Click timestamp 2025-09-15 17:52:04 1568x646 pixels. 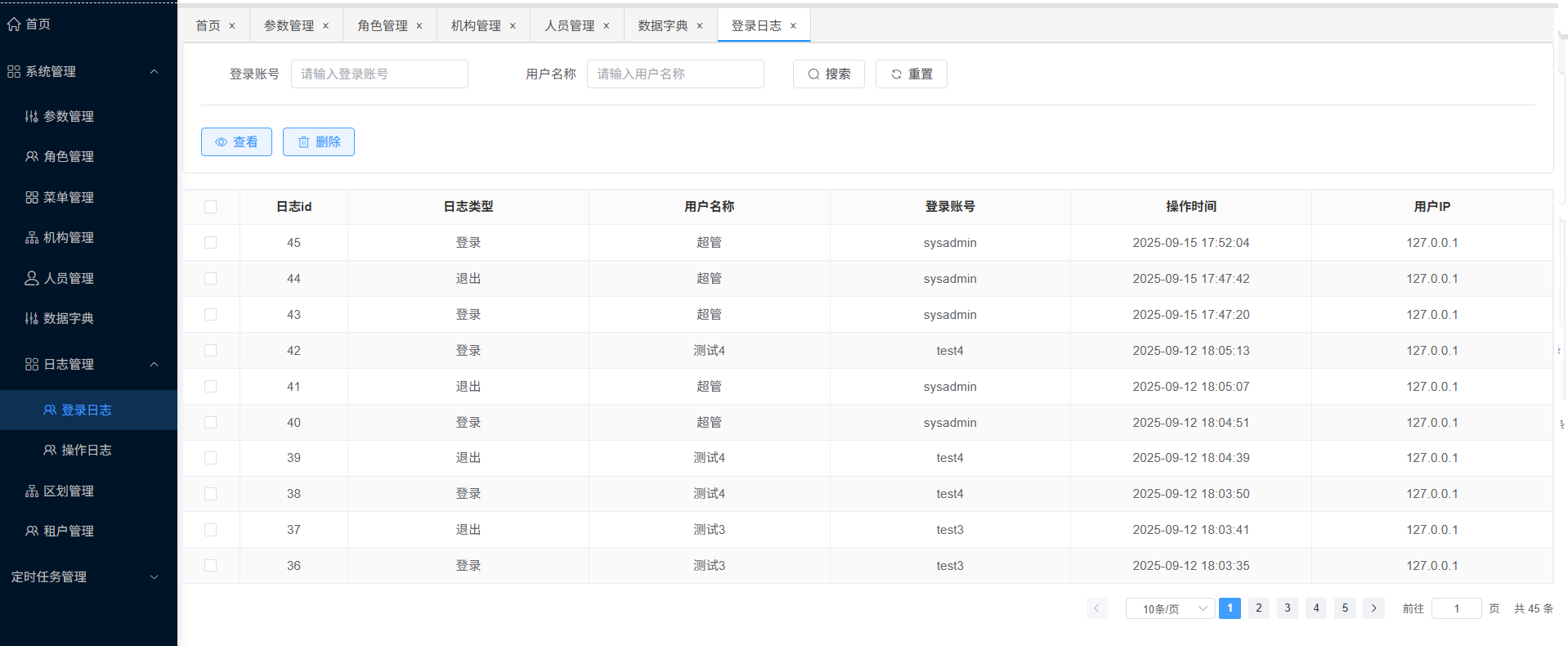1191,243
